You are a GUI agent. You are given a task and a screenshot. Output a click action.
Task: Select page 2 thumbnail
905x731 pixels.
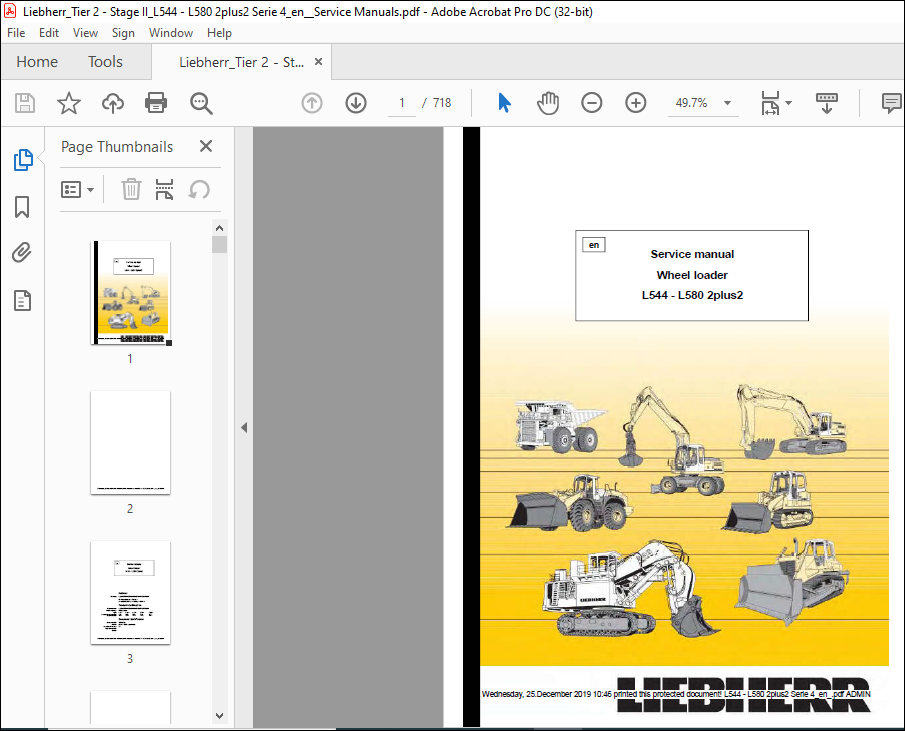pyautogui.click(x=130, y=443)
